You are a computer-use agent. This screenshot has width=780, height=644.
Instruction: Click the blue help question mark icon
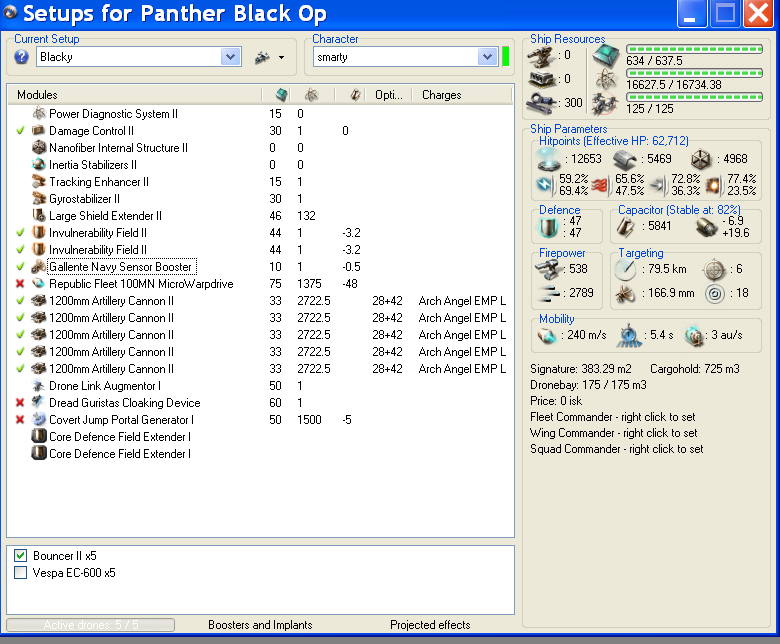21,57
